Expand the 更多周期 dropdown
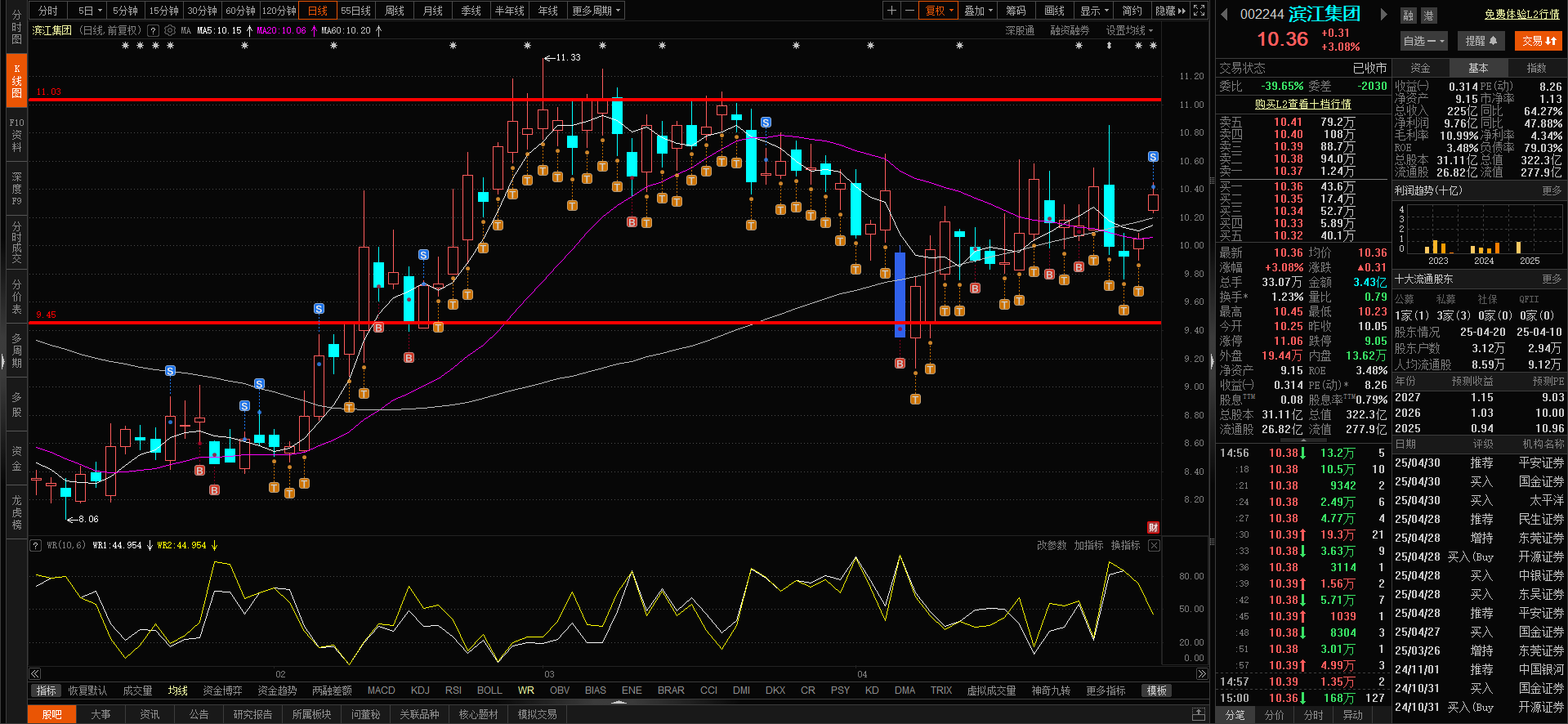This screenshot has width=1568, height=724. [596, 11]
